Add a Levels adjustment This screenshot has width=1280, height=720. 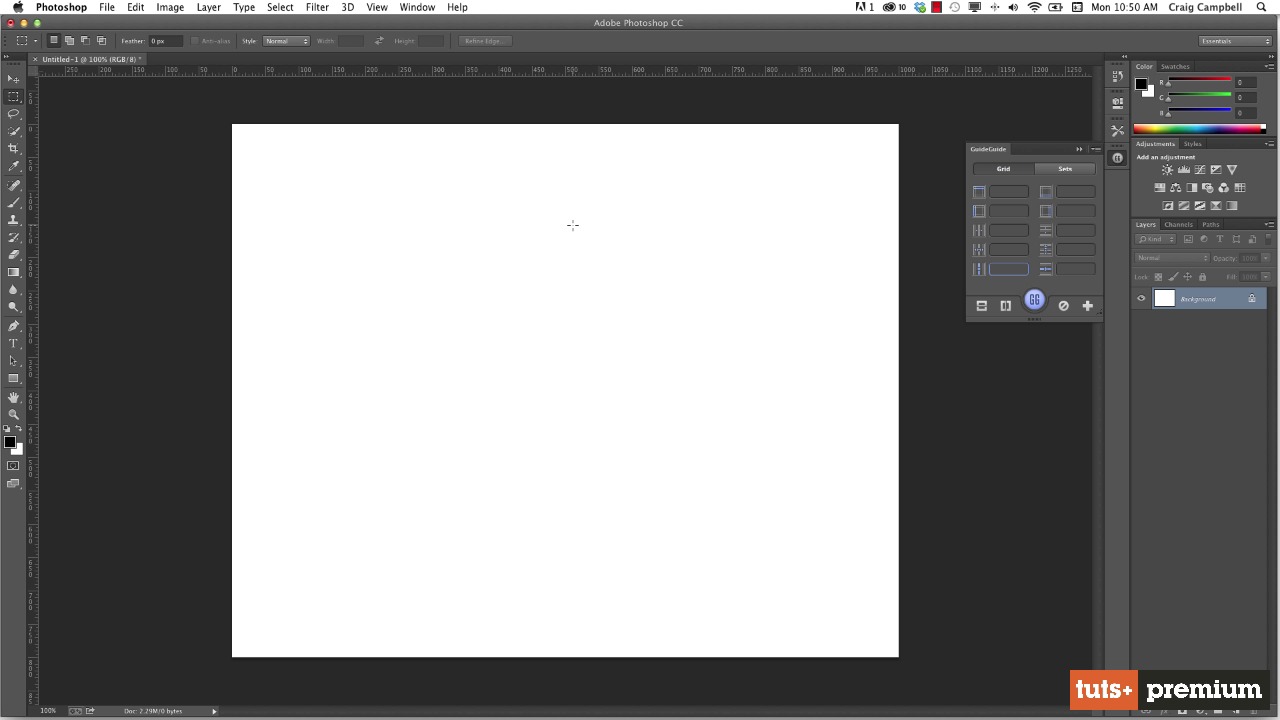[x=1184, y=170]
